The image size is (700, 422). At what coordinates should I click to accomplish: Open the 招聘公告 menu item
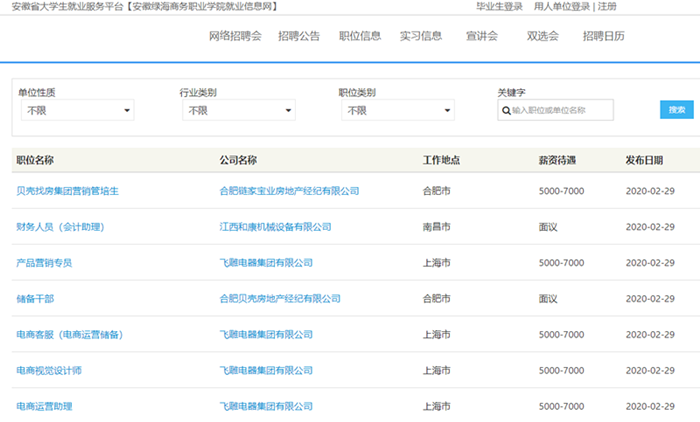pos(299,36)
